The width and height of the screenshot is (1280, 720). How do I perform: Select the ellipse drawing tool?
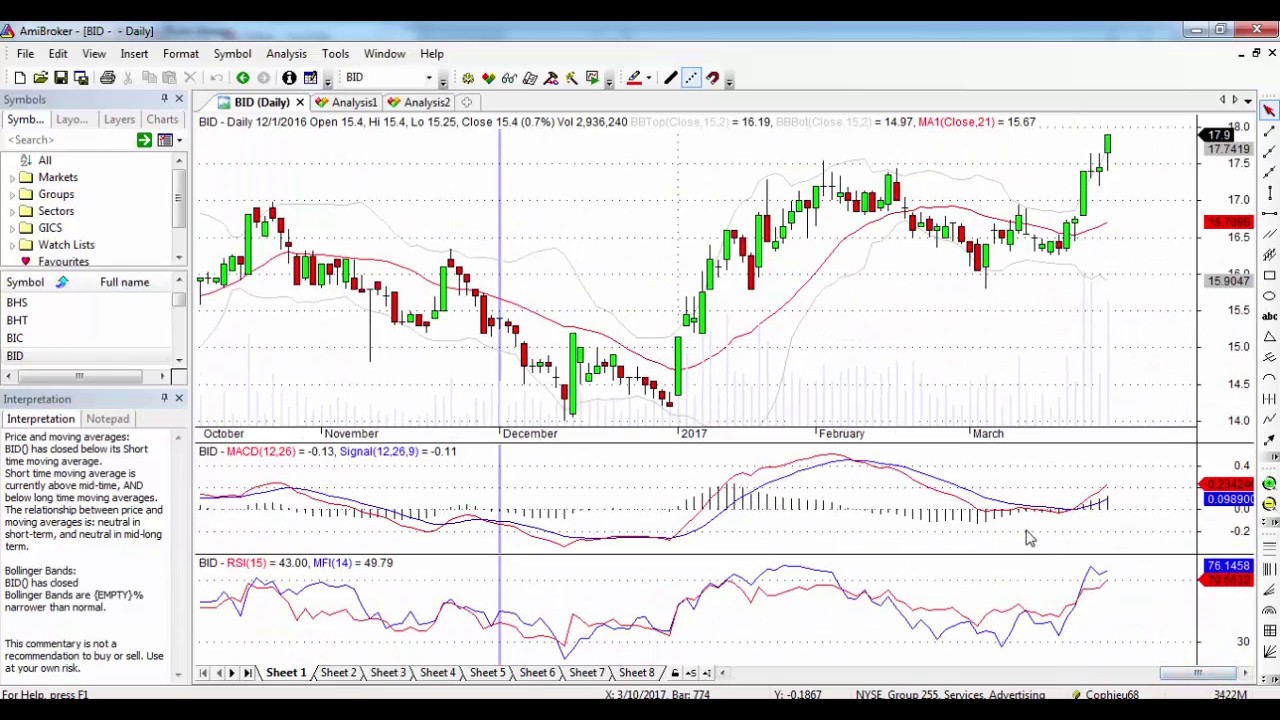tap(1269, 296)
